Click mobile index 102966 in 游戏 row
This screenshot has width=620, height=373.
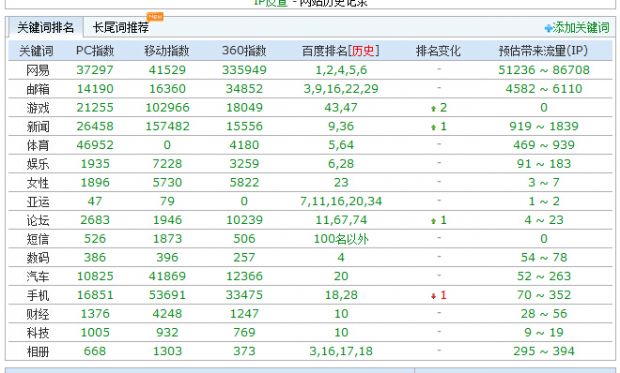coord(167,108)
